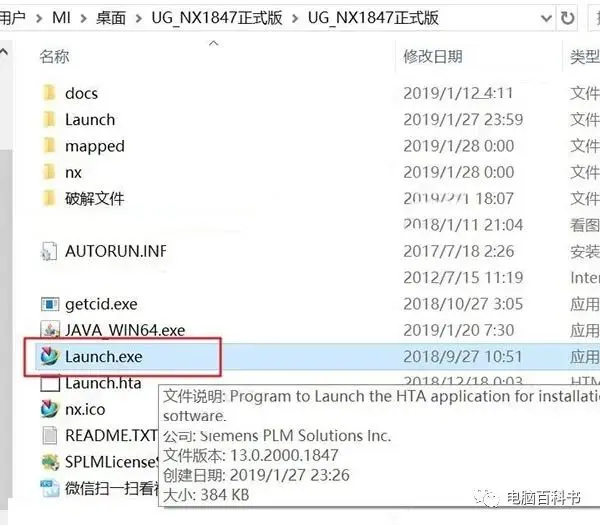Navigate to 用户 in the address path

coord(13,18)
